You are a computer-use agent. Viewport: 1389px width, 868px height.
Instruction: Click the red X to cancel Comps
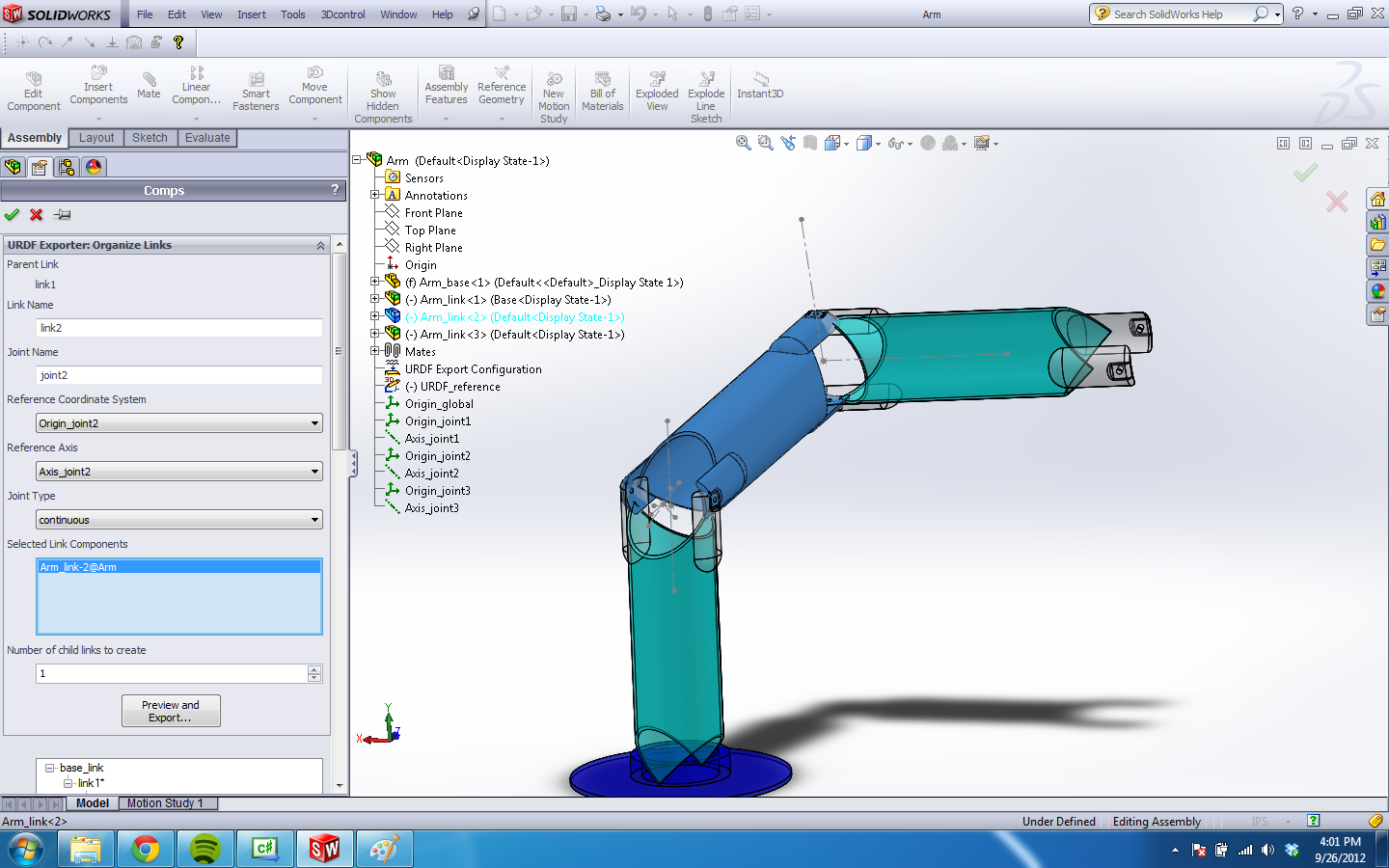pos(37,215)
